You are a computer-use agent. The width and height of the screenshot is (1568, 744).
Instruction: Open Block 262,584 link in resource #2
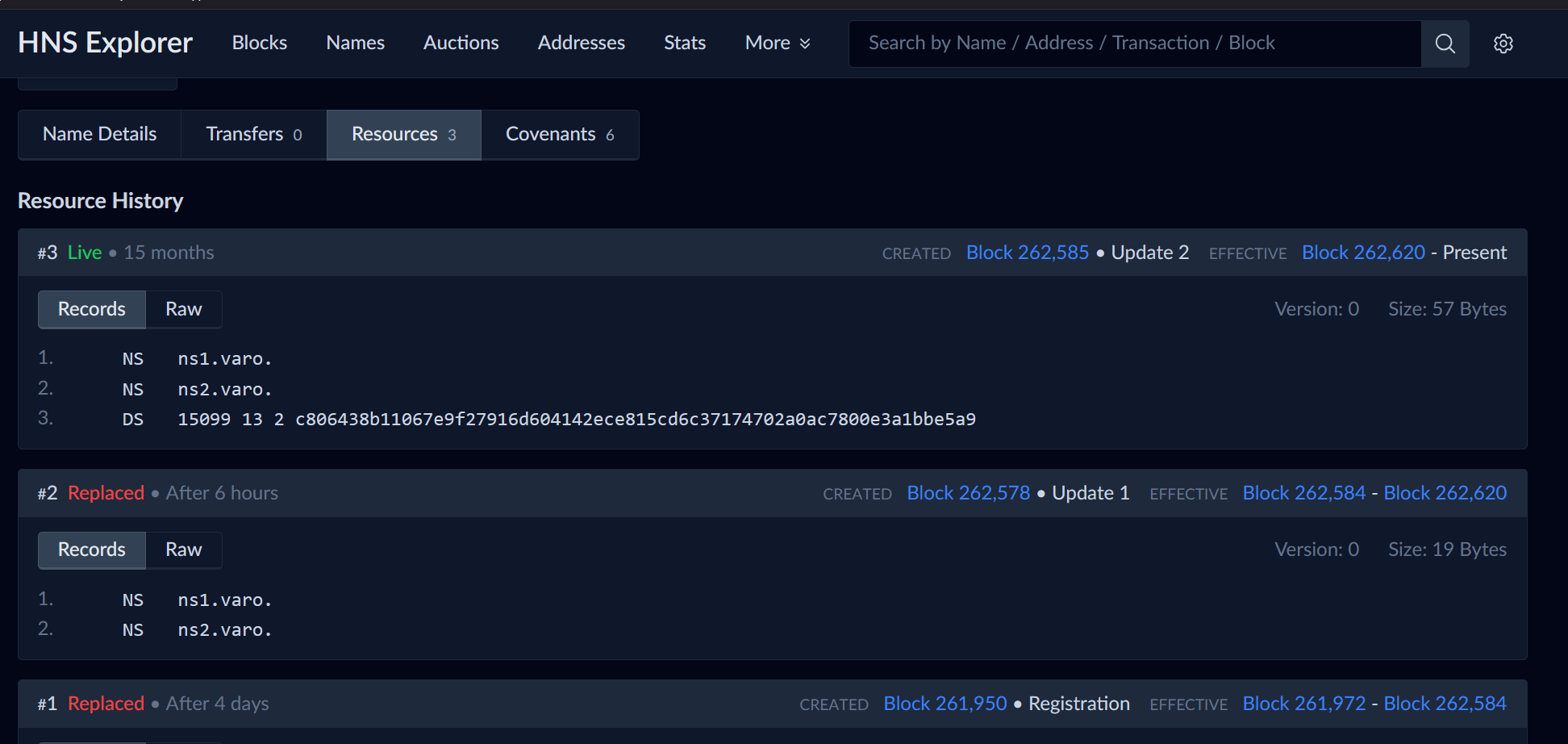(1304, 493)
